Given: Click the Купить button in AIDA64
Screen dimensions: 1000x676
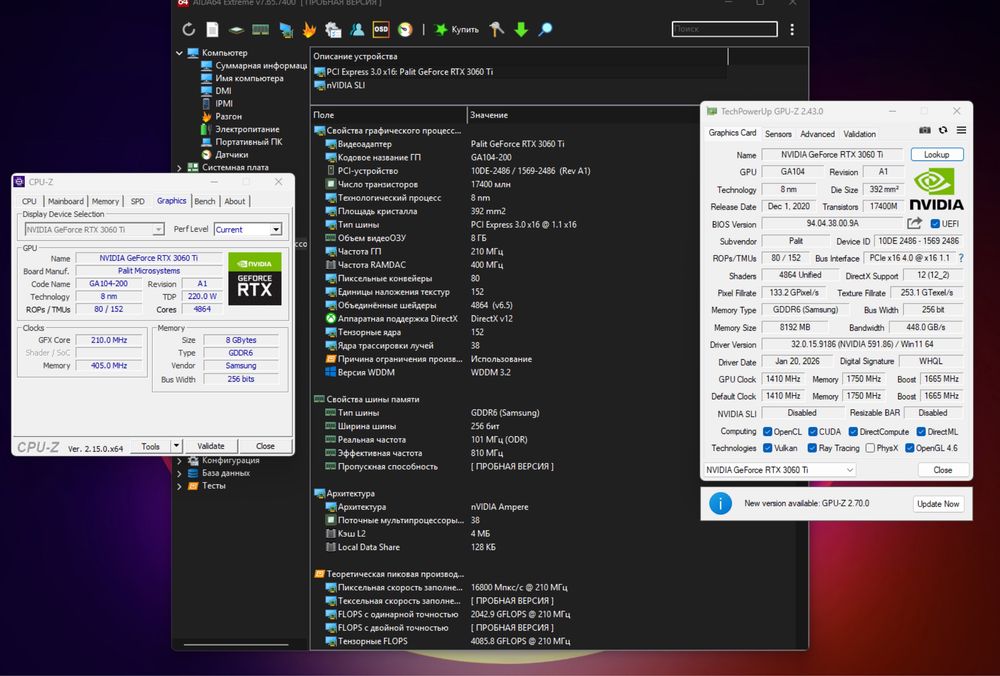Looking at the screenshot, I should pyautogui.click(x=457, y=29).
